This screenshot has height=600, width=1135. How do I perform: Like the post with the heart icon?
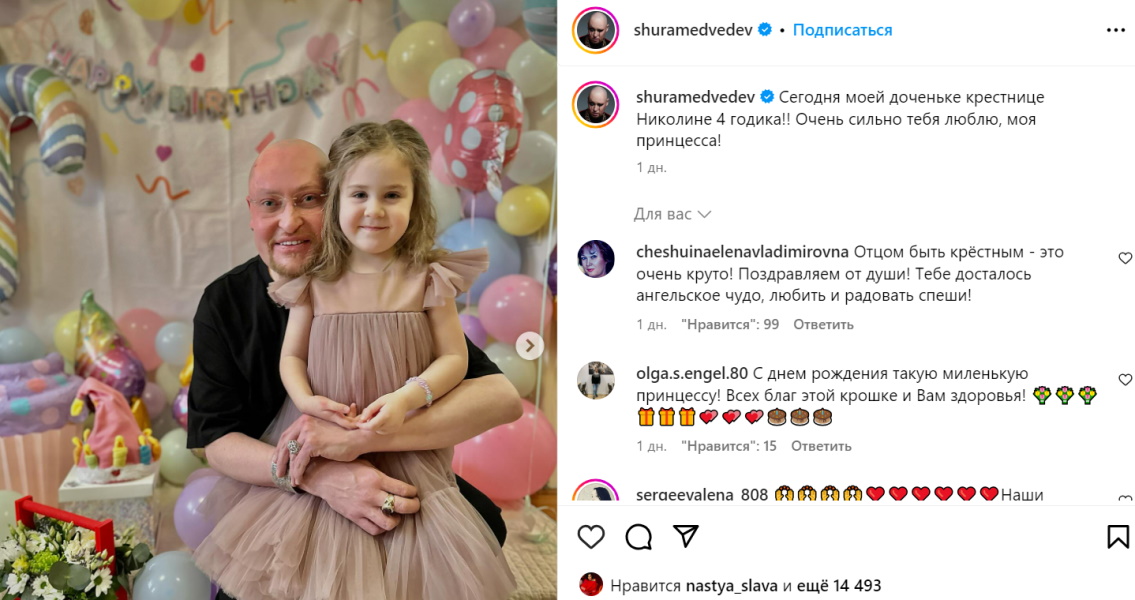tap(591, 536)
